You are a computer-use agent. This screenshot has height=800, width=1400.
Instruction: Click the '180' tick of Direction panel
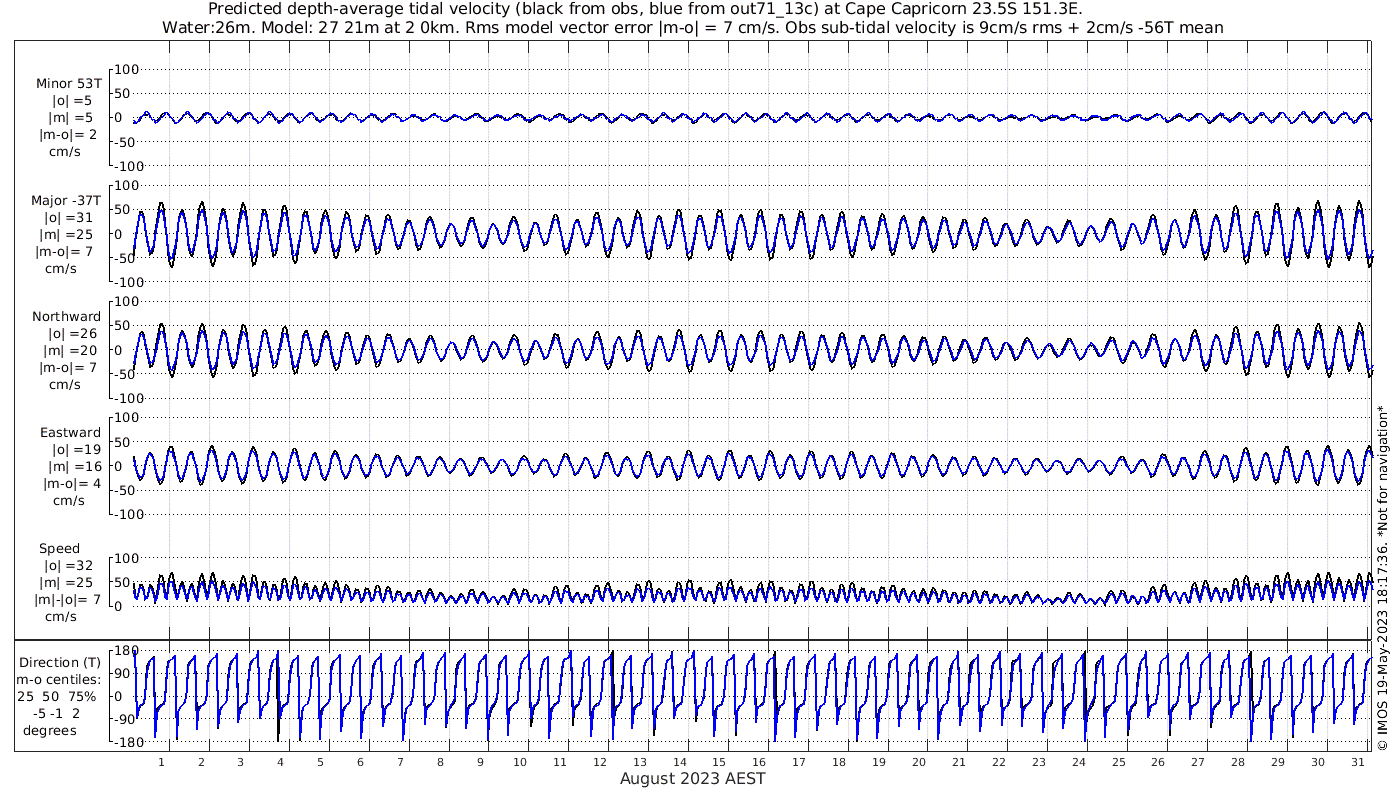(126, 651)
